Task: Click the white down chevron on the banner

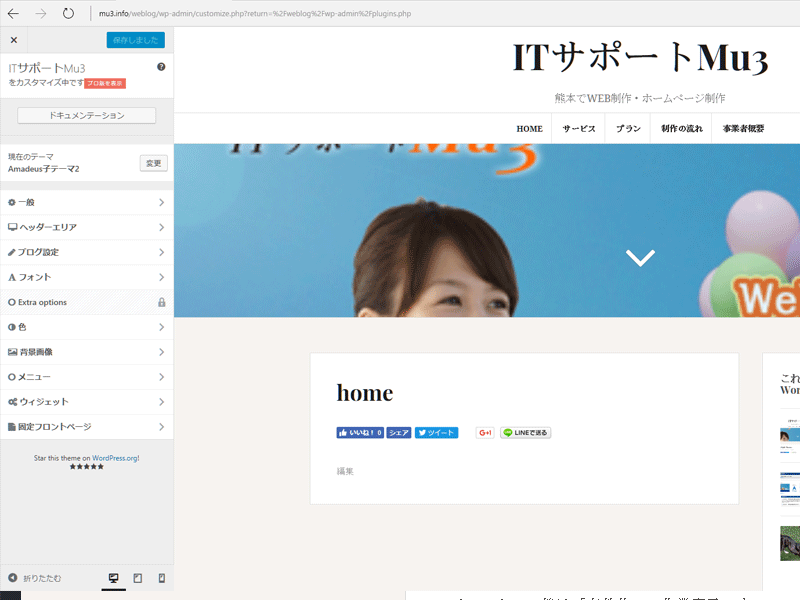Action: pyautogui.click(x=640, y=258)
